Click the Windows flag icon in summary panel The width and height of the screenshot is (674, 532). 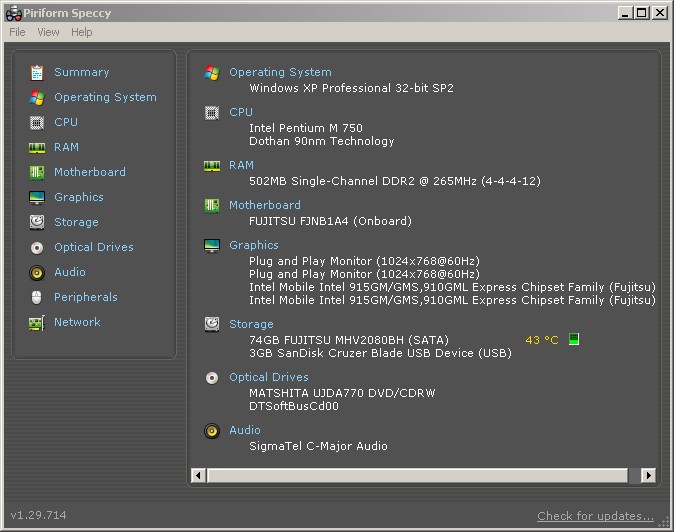[212, 73]
